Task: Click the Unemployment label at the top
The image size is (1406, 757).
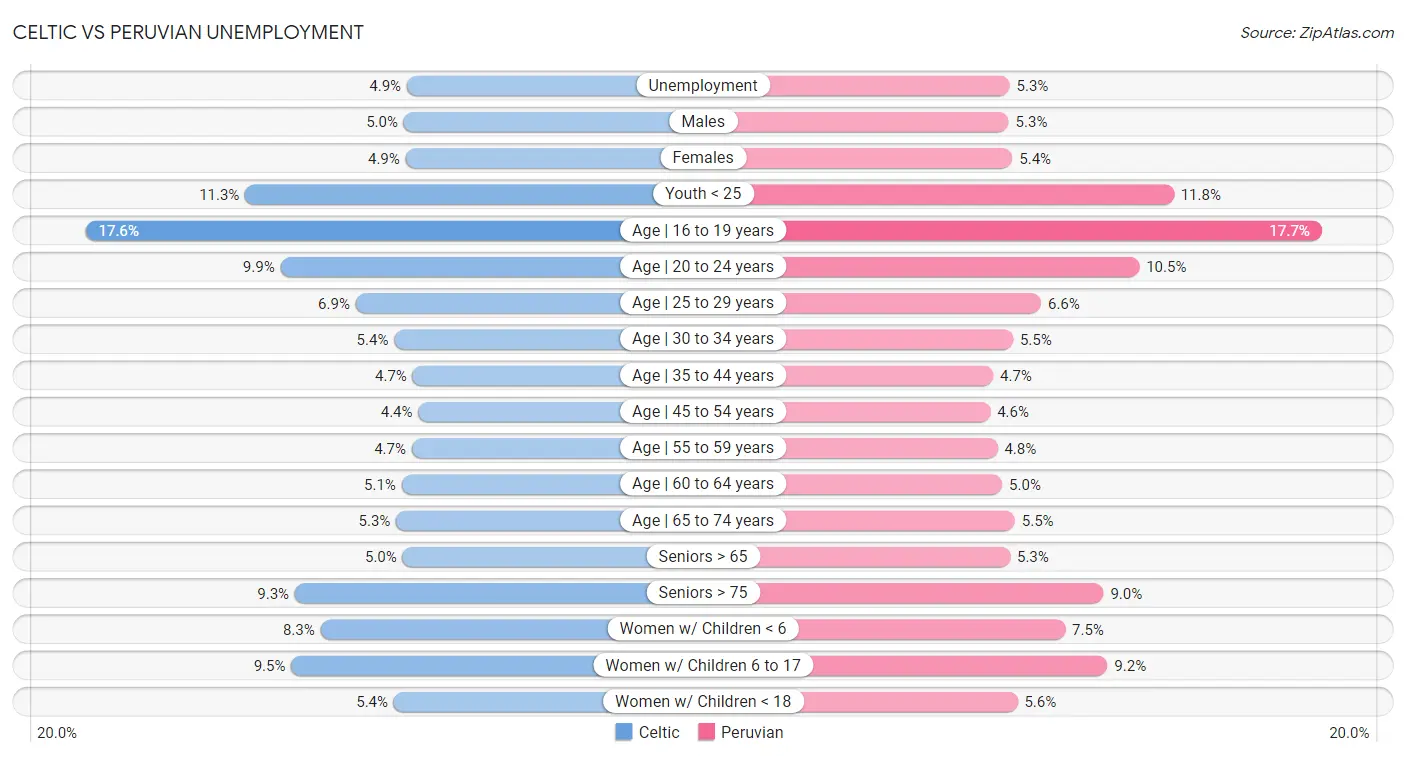Action: [x=703, y=85]
